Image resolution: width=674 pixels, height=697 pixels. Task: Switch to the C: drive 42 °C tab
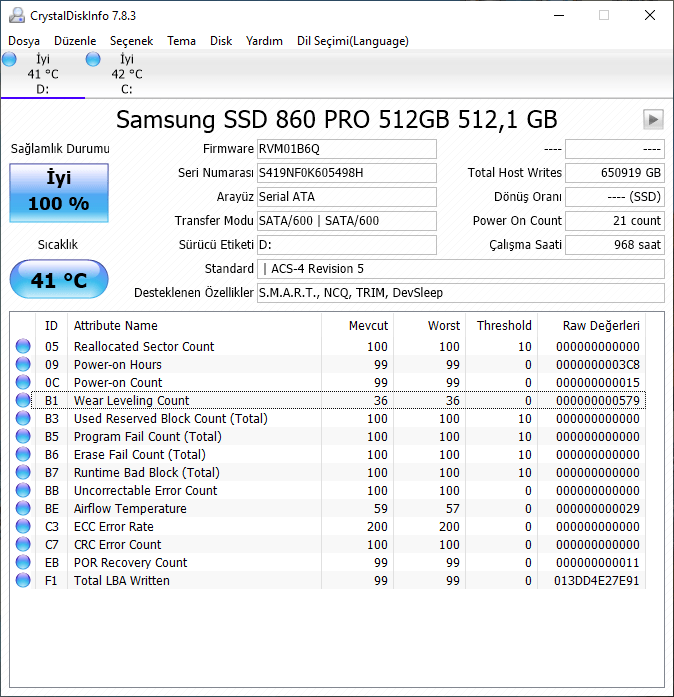pos(127,74)
